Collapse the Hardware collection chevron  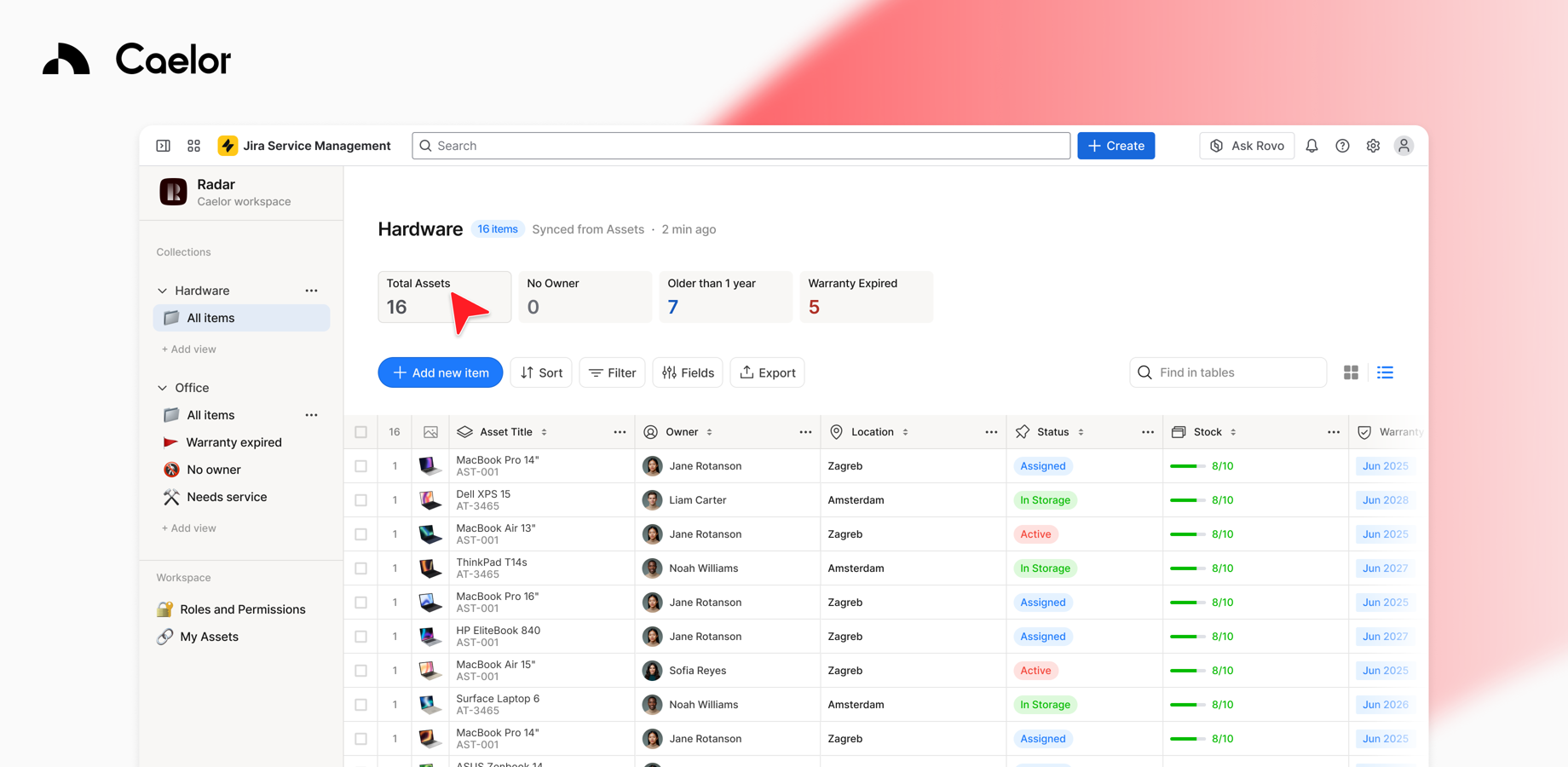pos(163,291)
